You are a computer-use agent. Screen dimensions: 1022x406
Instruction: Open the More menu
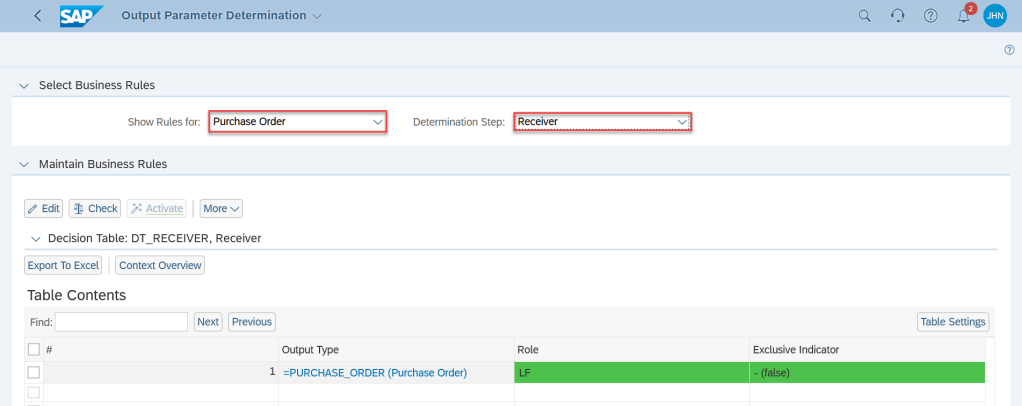(221, 208)
